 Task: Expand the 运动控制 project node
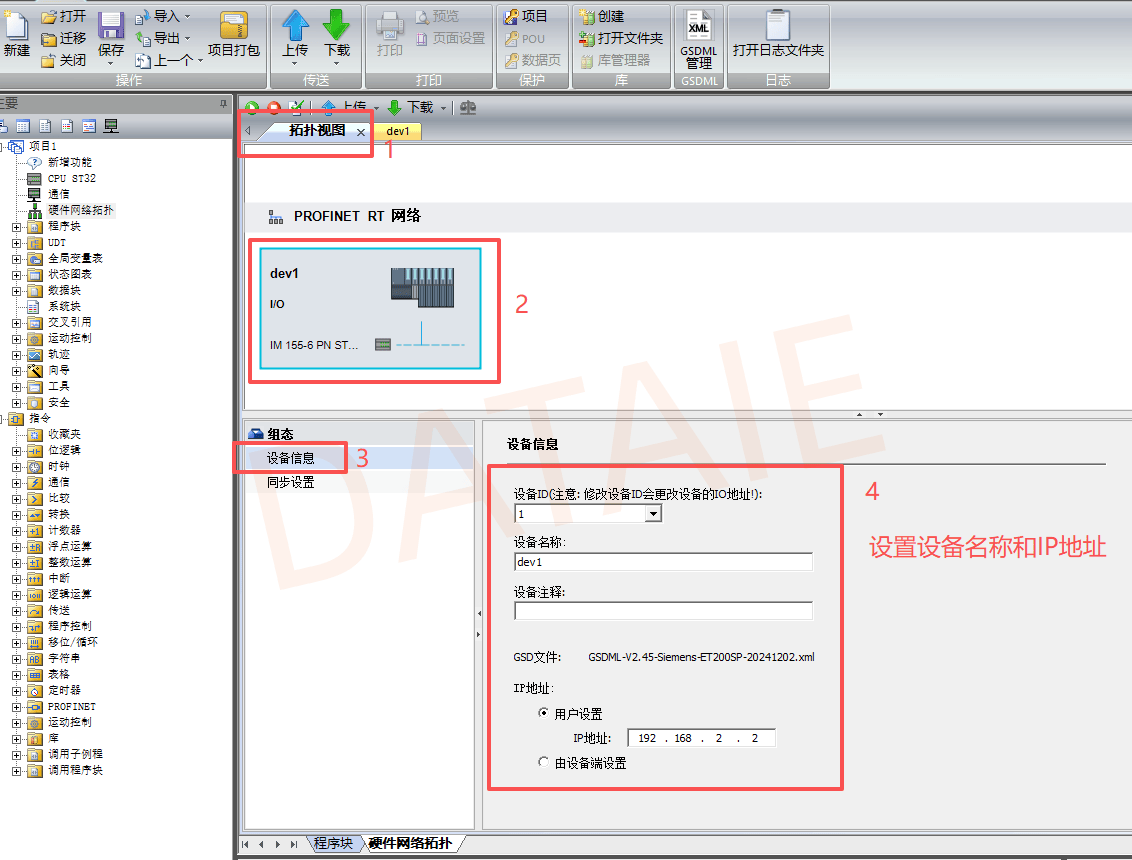click(x=17, y=339)
